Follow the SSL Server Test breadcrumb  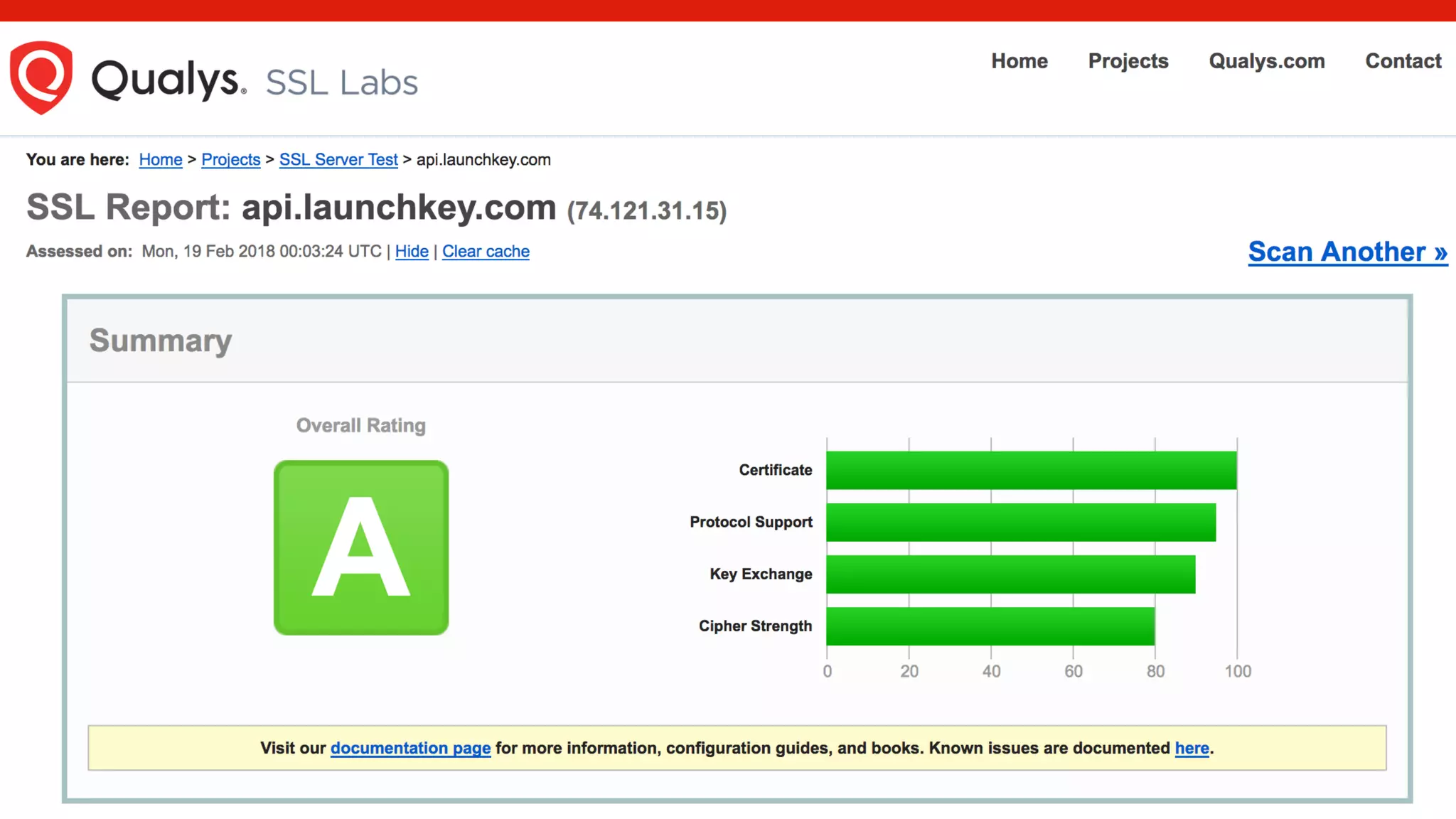tap(338, 159)
